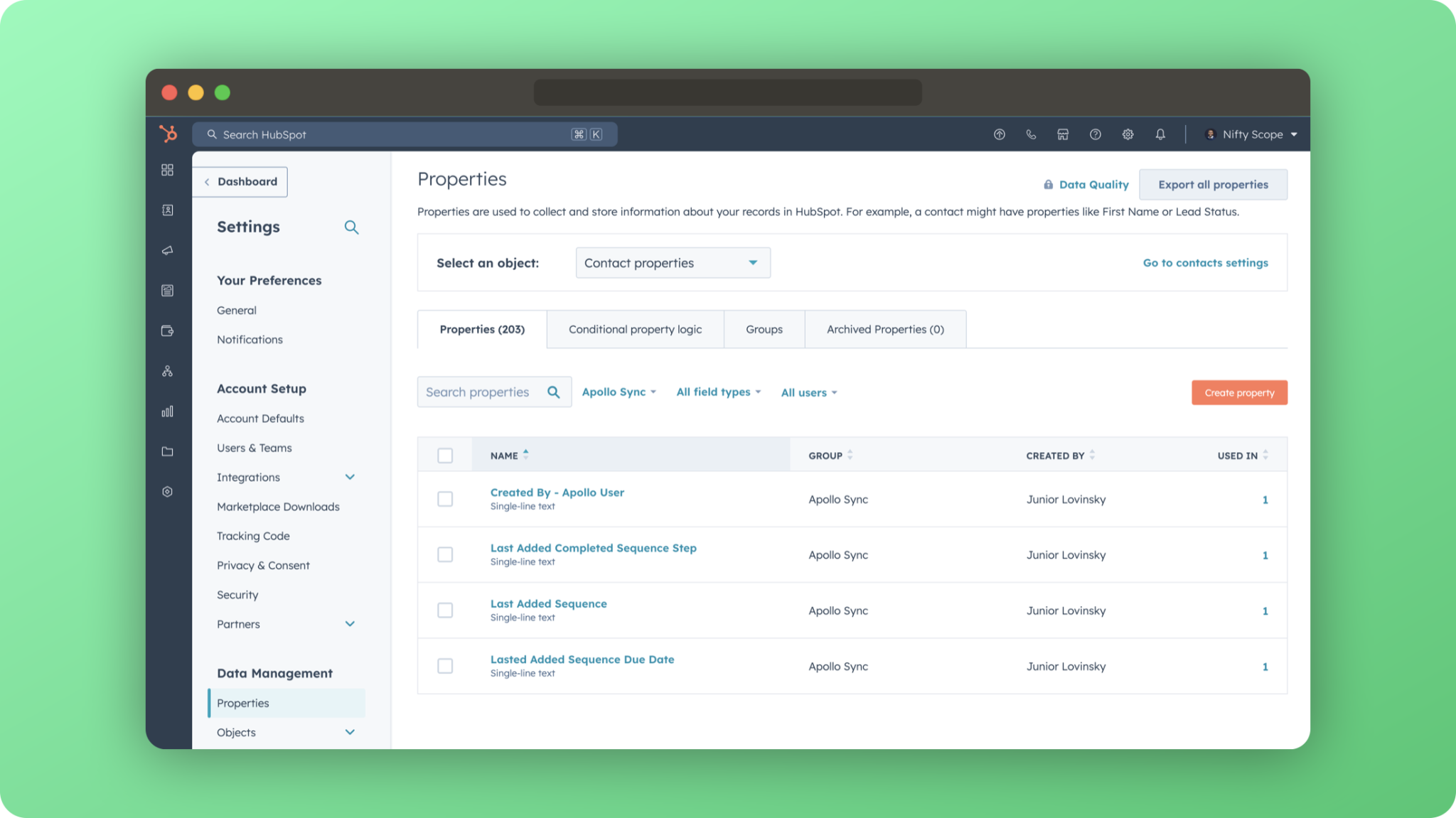Open the Go to contacts settings link
Image resolution: width=1456 pixels, height=818 pixels.
[1205, 262]
